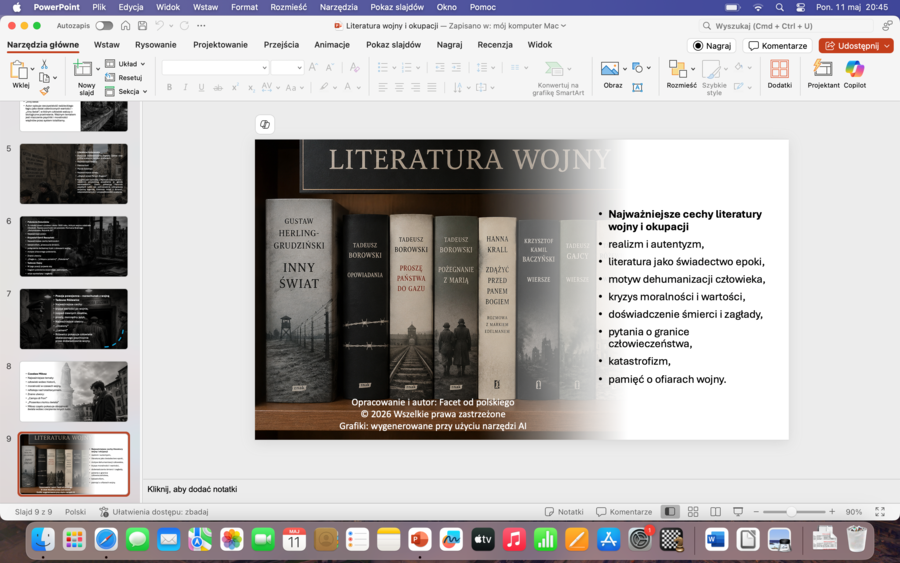Image resolution: width=900 pixels, height=563 pixels.
Task: Click the Obraz picture icon
Action: (x=610, y=69)
